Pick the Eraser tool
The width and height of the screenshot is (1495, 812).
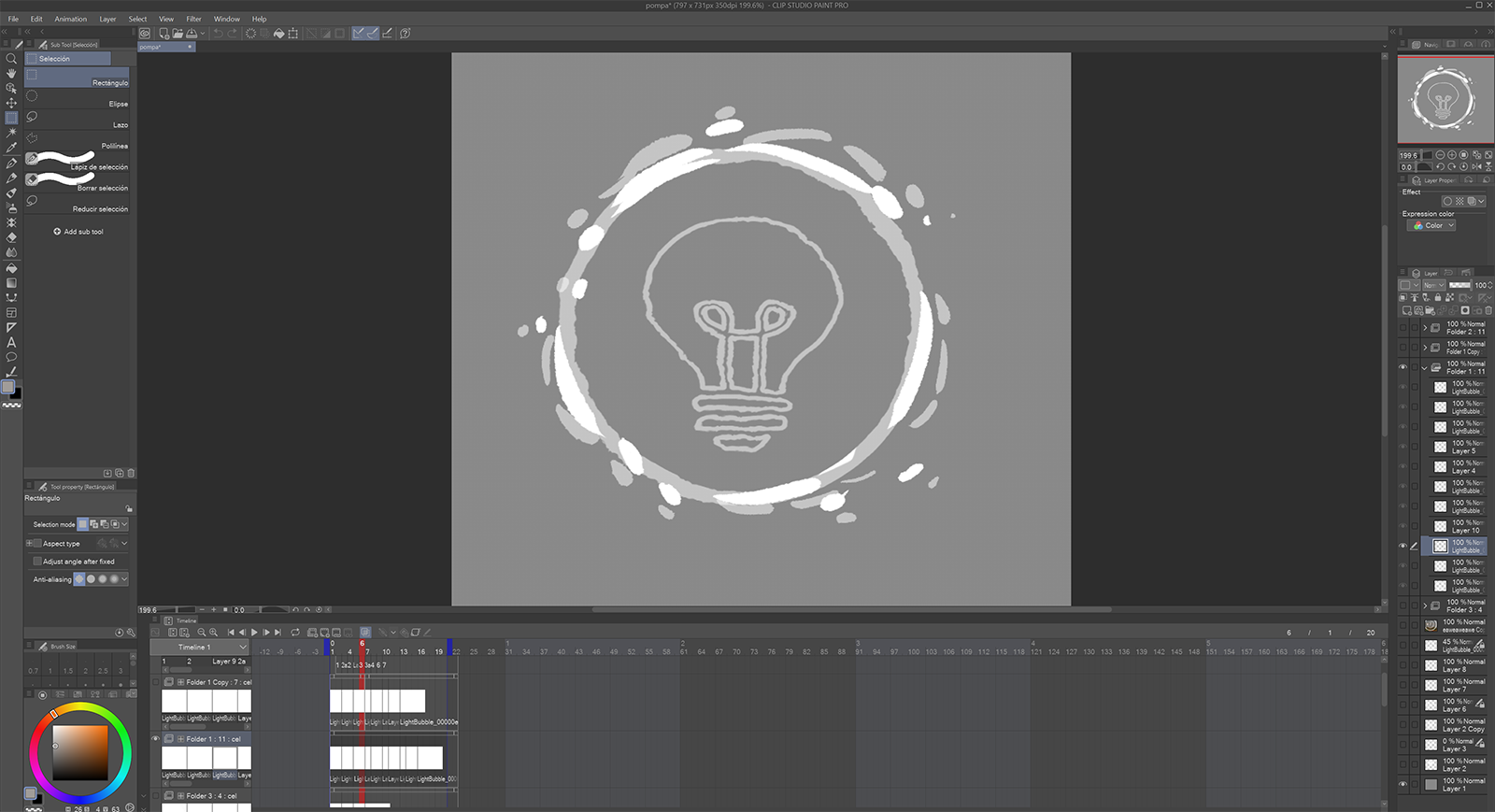click(x=11, y=237)
